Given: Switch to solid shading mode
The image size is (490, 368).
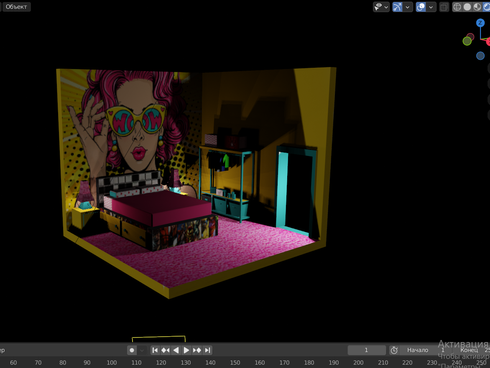Looking at the screenshot, I should pos(467,7).
